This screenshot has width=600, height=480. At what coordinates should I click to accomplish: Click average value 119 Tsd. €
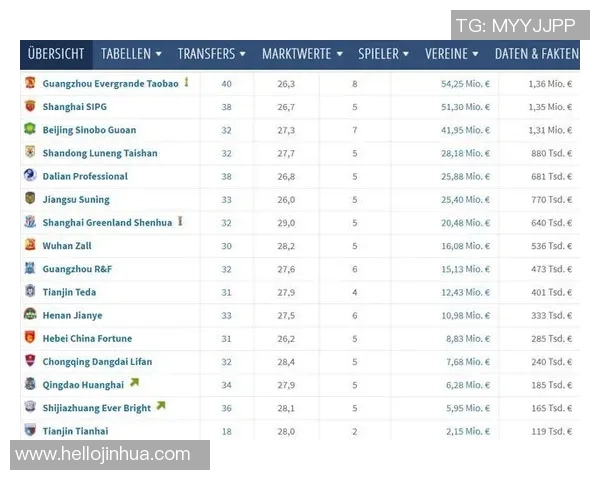551,431
